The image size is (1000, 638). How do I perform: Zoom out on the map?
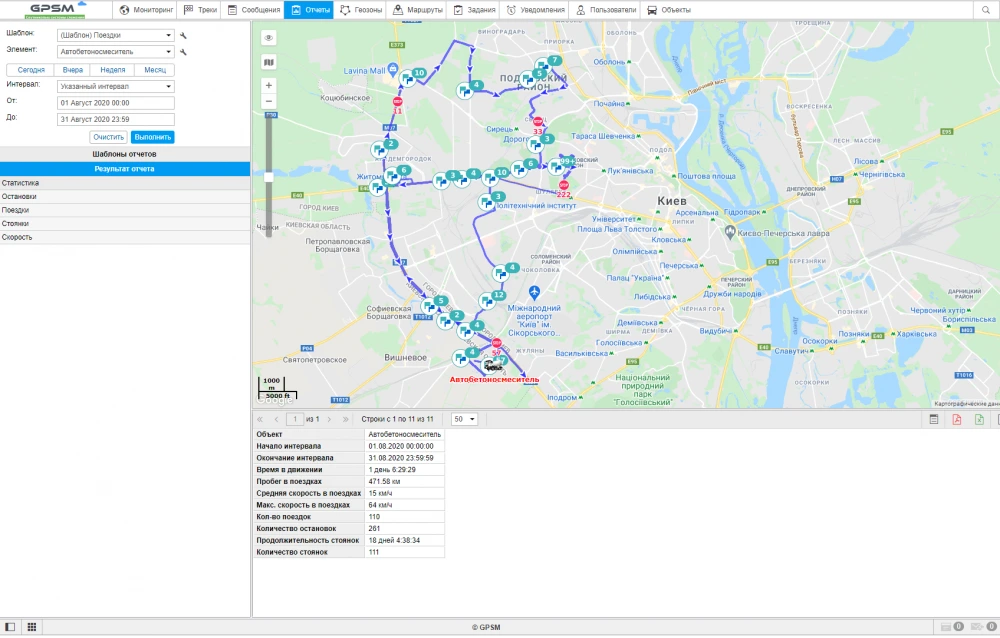269,103
